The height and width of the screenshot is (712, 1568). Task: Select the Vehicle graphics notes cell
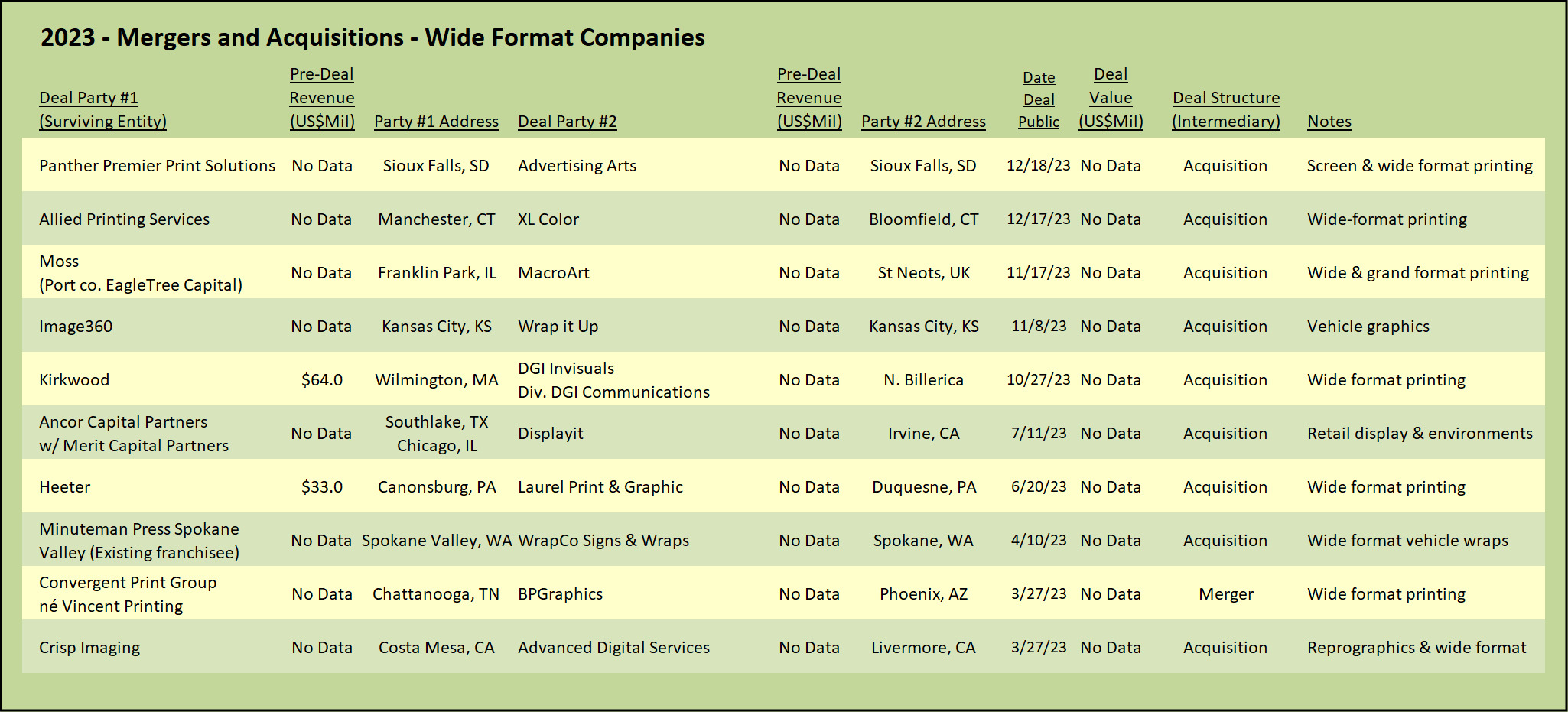[x=1368, y=327]
